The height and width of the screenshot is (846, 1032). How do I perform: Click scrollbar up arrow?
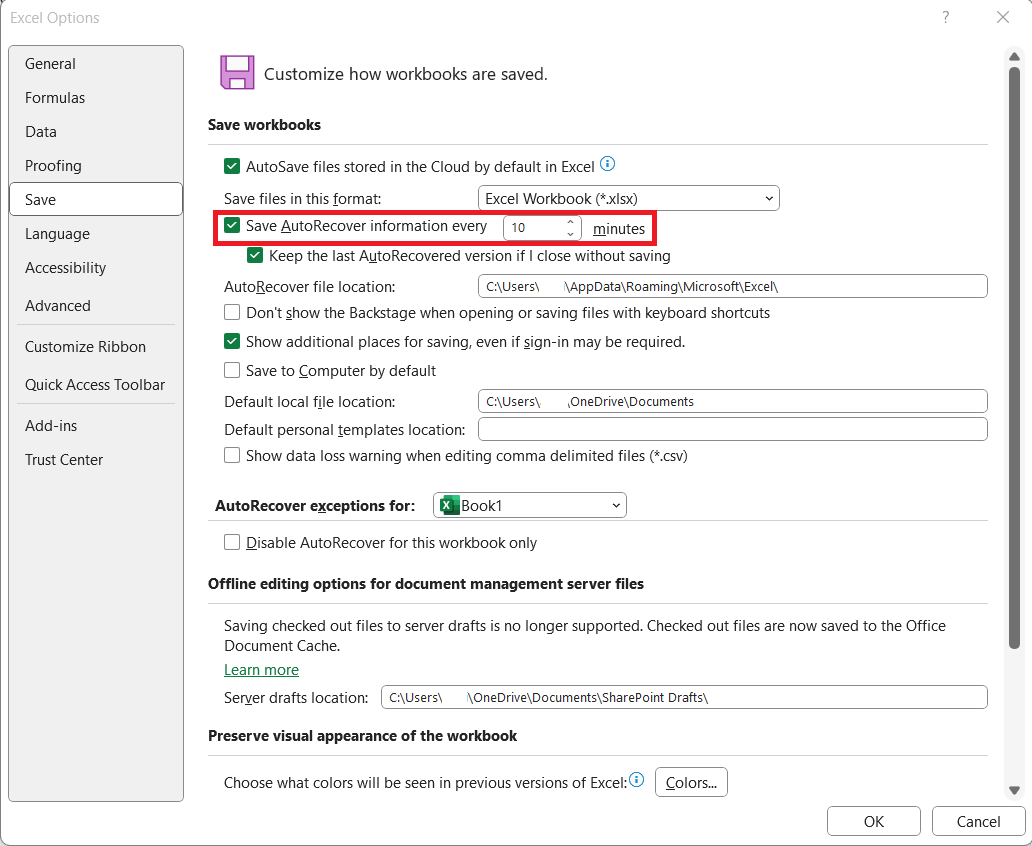pos(1014,57)
